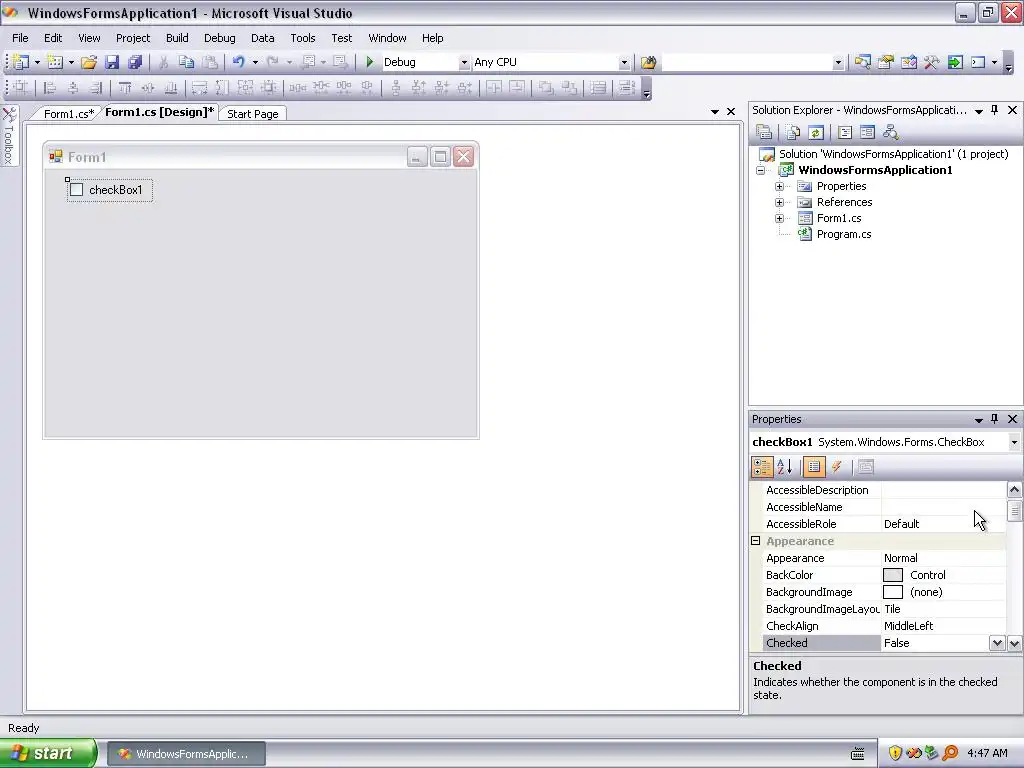Expand the References node
Image resolution: width=1024 pixels, height=768 pixels.
(779, 202)
